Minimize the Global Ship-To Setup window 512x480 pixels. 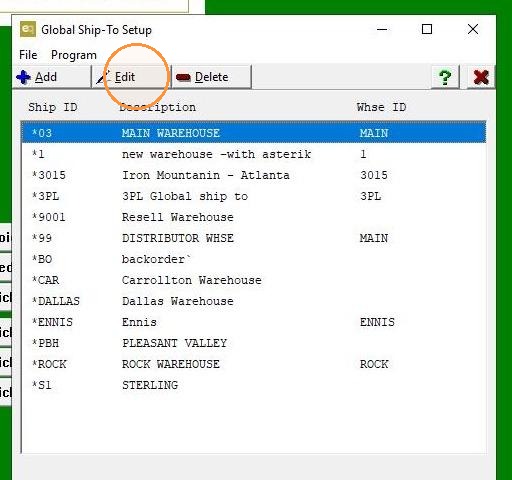tap(382, 29)
